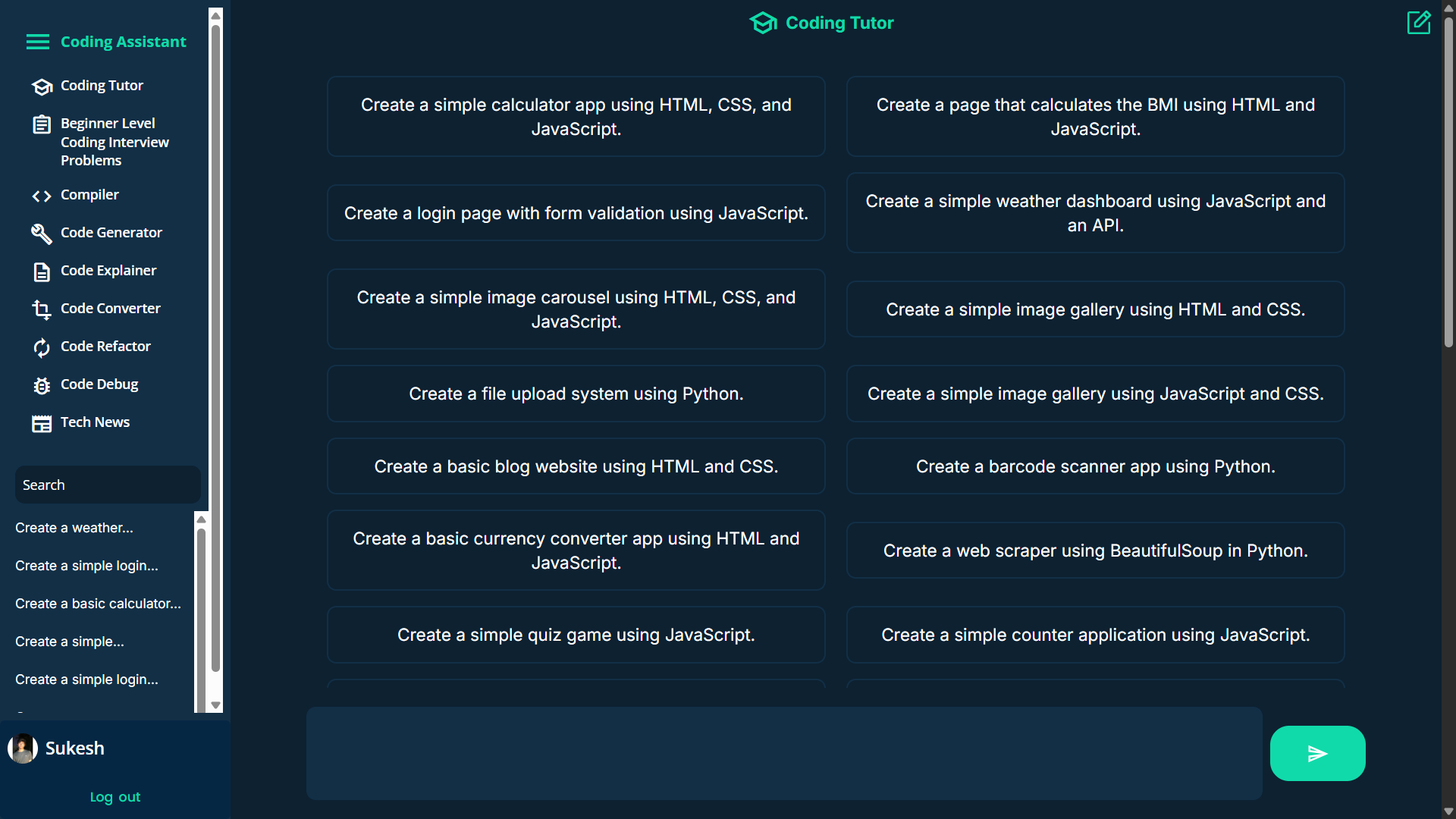
Task: Click the Code Explainer document icon
Action: click(x=42, y=271)
